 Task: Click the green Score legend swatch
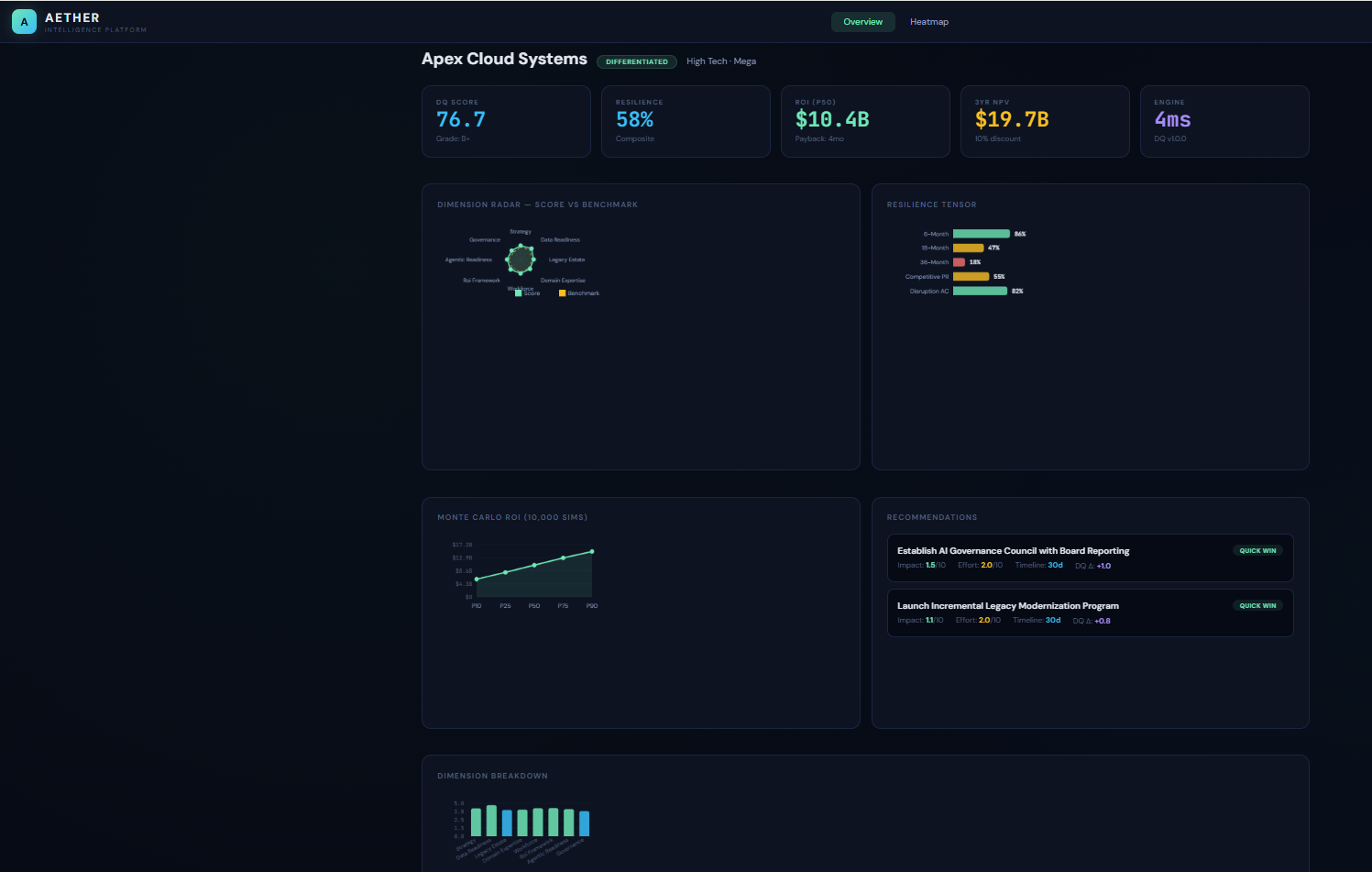pos(519,292)
